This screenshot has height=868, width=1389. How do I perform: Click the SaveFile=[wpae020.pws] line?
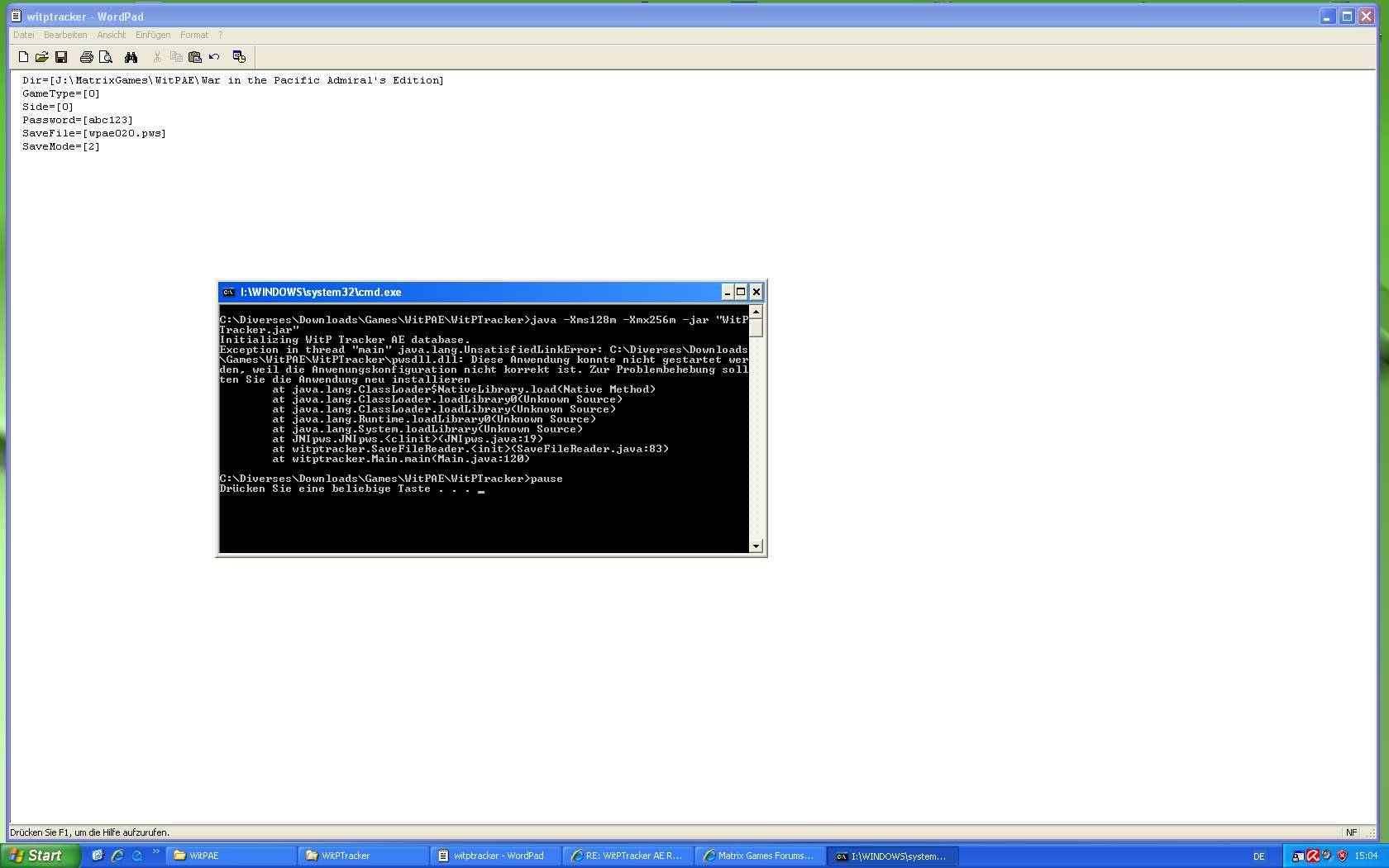pos(94,133)
